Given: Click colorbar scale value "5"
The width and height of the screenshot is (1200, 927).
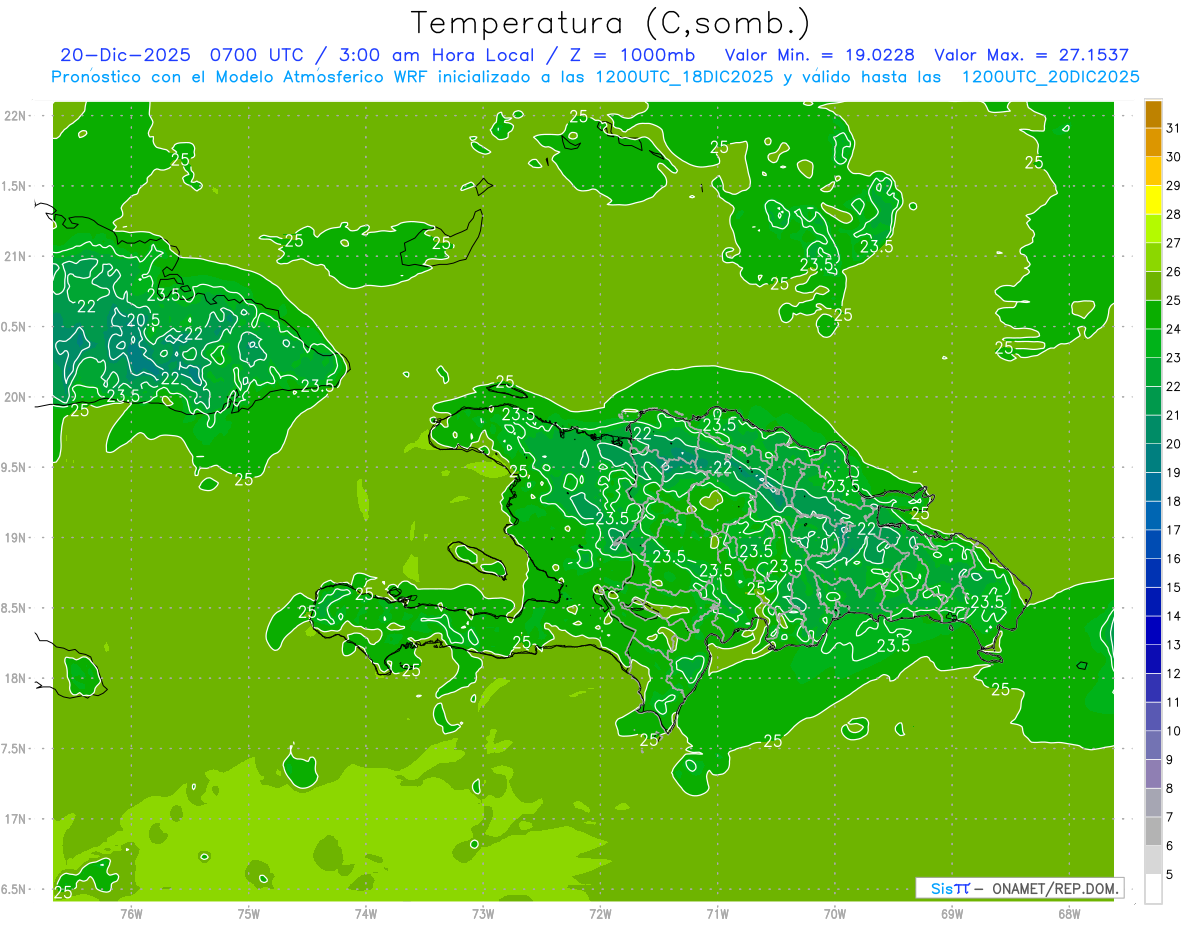Looking at the screenshot, I should tap(1170, 875).
